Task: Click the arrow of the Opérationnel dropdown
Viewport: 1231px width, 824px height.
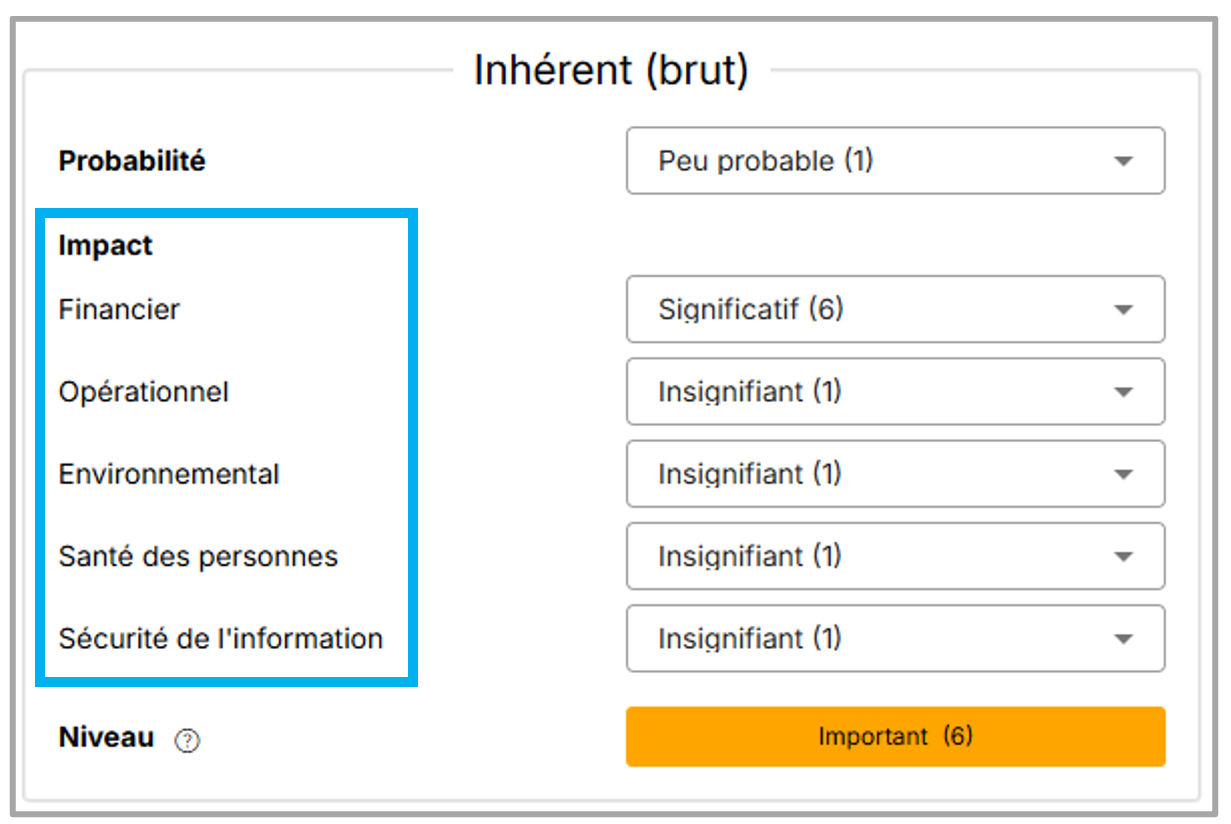Action: click(x=1123, y=392)
